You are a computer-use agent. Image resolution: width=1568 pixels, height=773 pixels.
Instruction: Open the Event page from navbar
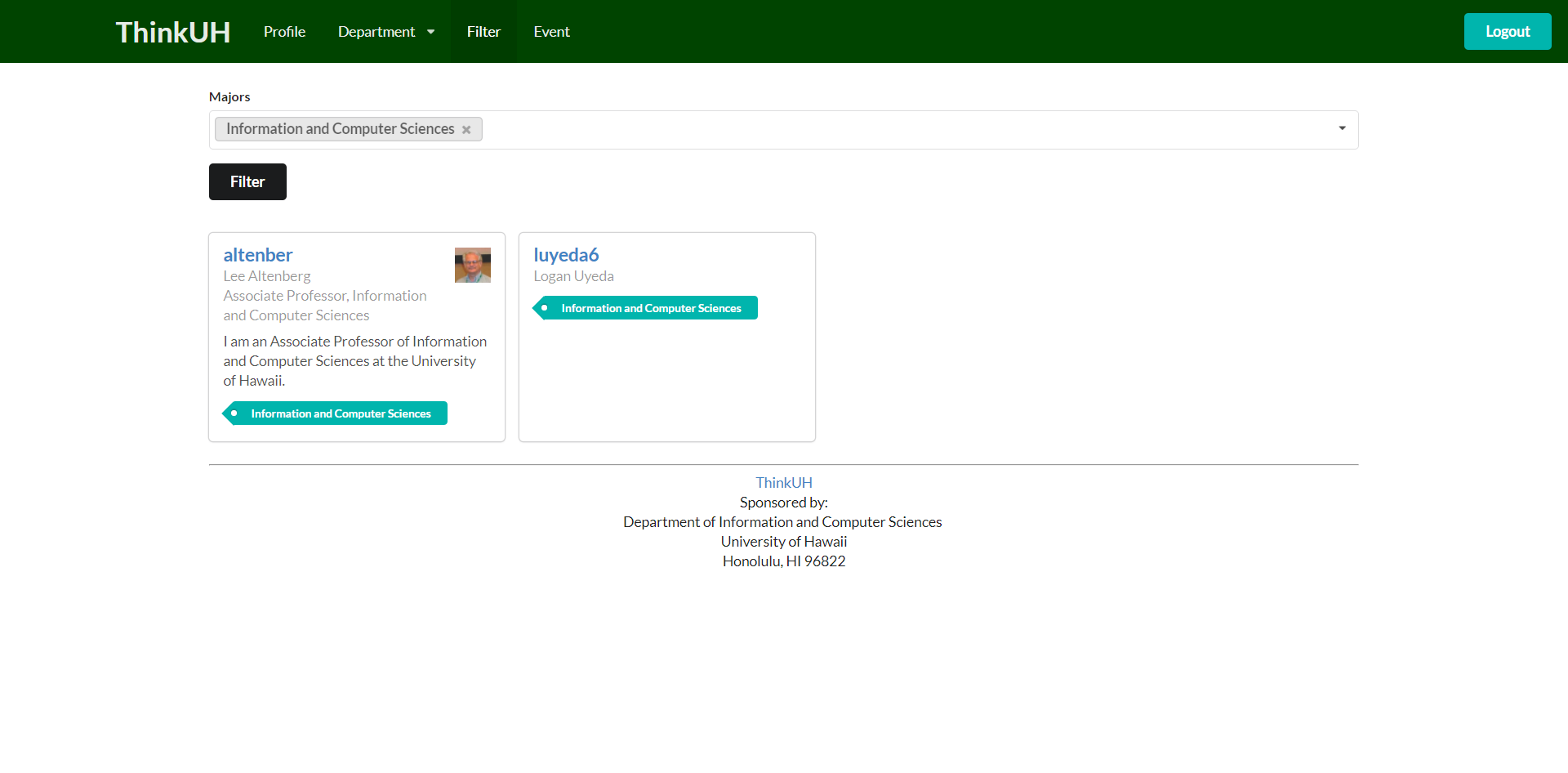coord(551,32)
